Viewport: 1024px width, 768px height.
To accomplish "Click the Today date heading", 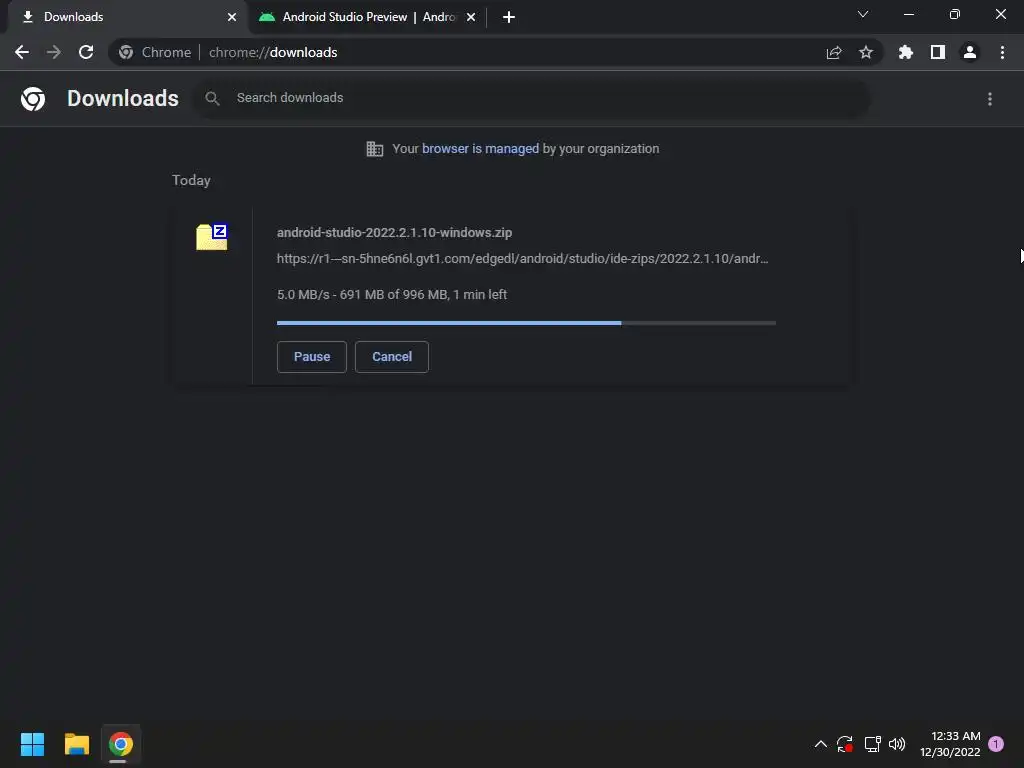I will tap(191, 180).
